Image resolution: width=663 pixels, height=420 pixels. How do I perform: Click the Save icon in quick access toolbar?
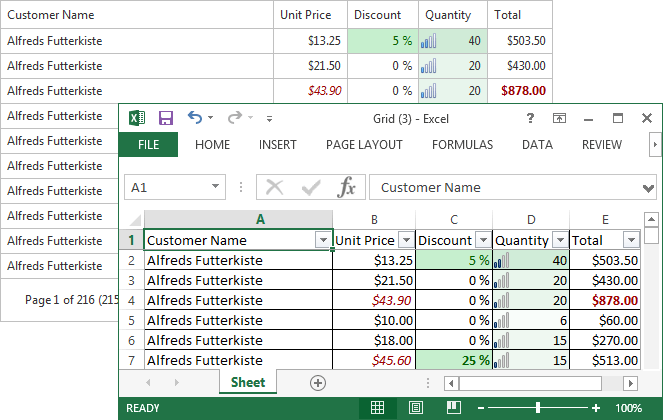[x=166, y=118]
